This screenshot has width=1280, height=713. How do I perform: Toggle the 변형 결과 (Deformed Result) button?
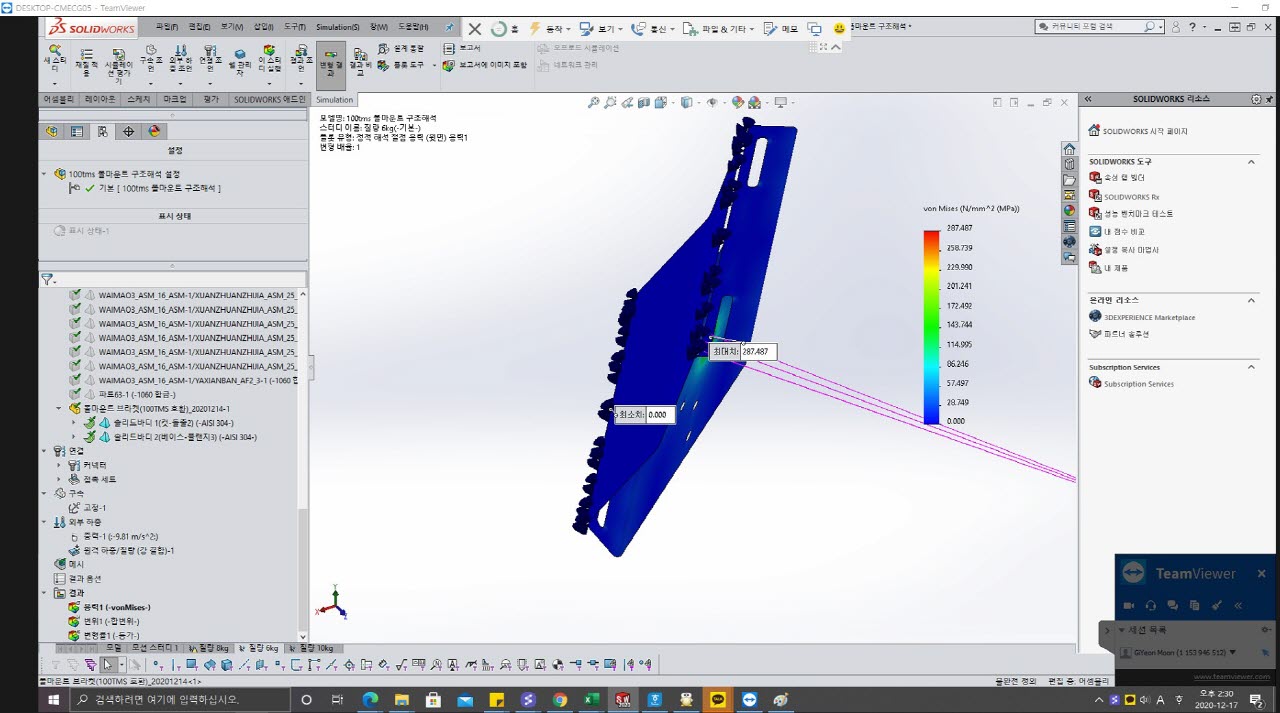pyautogui.click(x=331, y=64)
